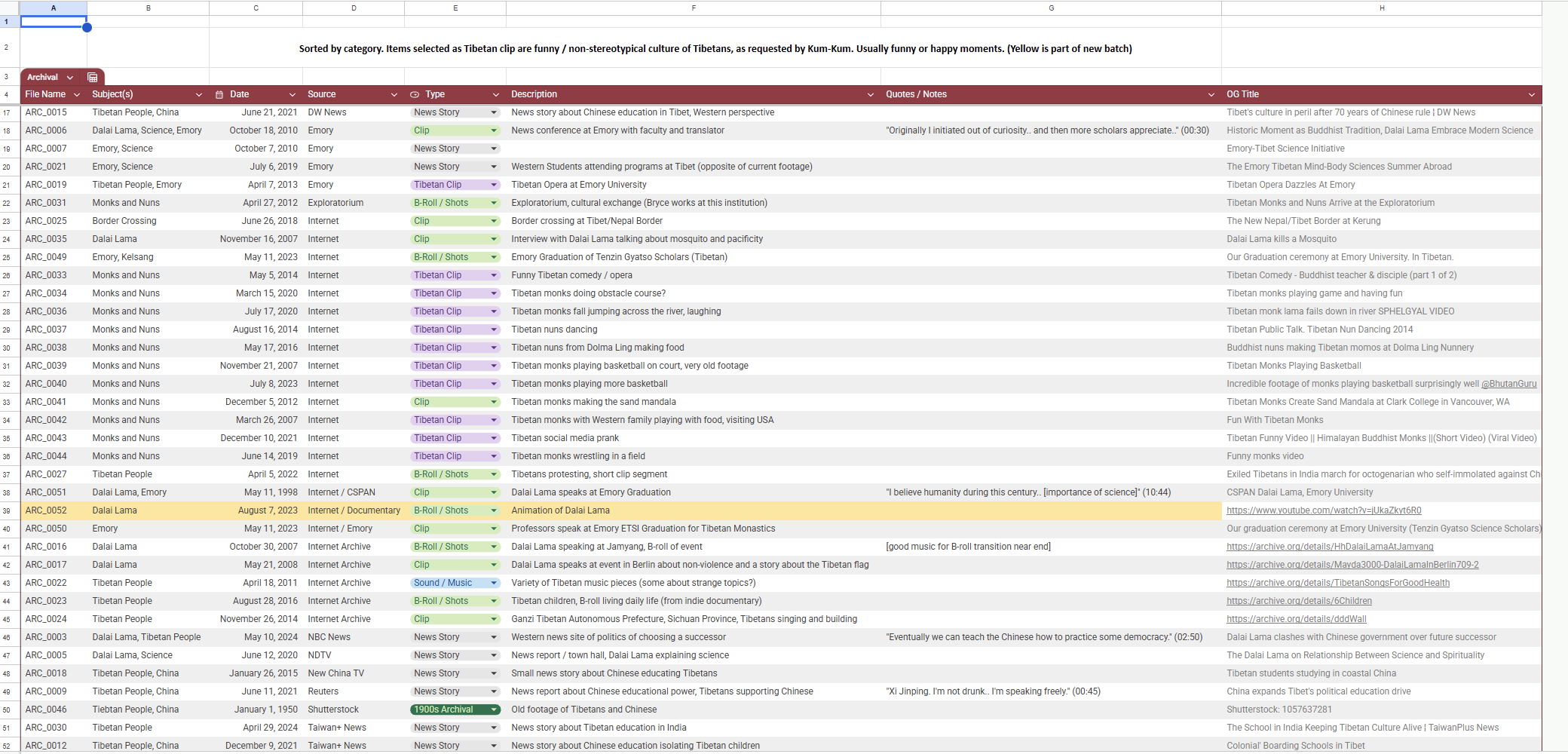Screen dimensions: 1568x754
Task: Open the TibetanSongsForGoodHealth archive.org link
Action: [1338, 583]
